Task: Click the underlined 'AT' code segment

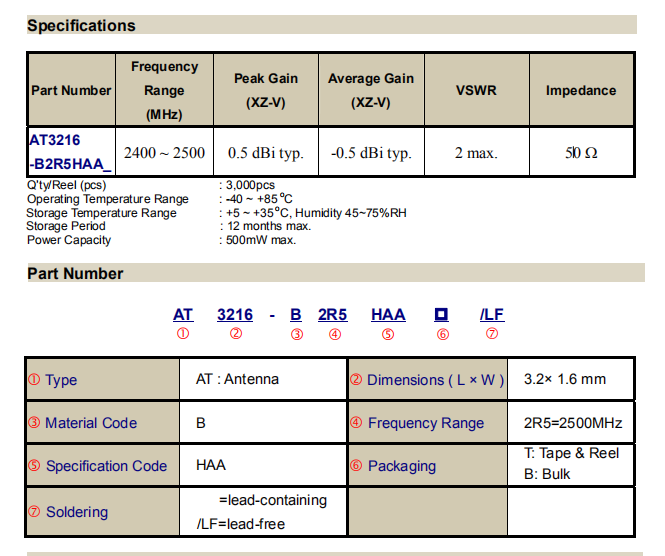Action: [183, 315]
